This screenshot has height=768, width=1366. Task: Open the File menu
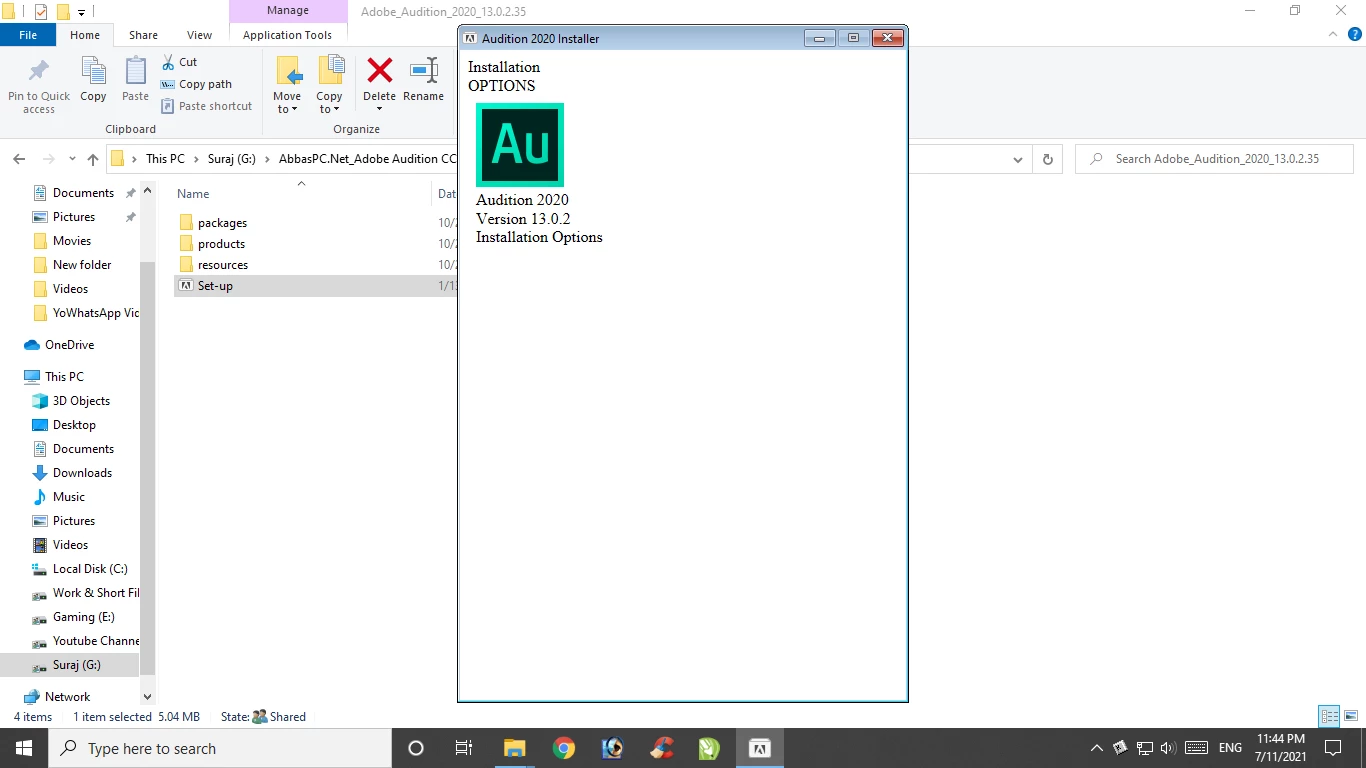(28, 35)
